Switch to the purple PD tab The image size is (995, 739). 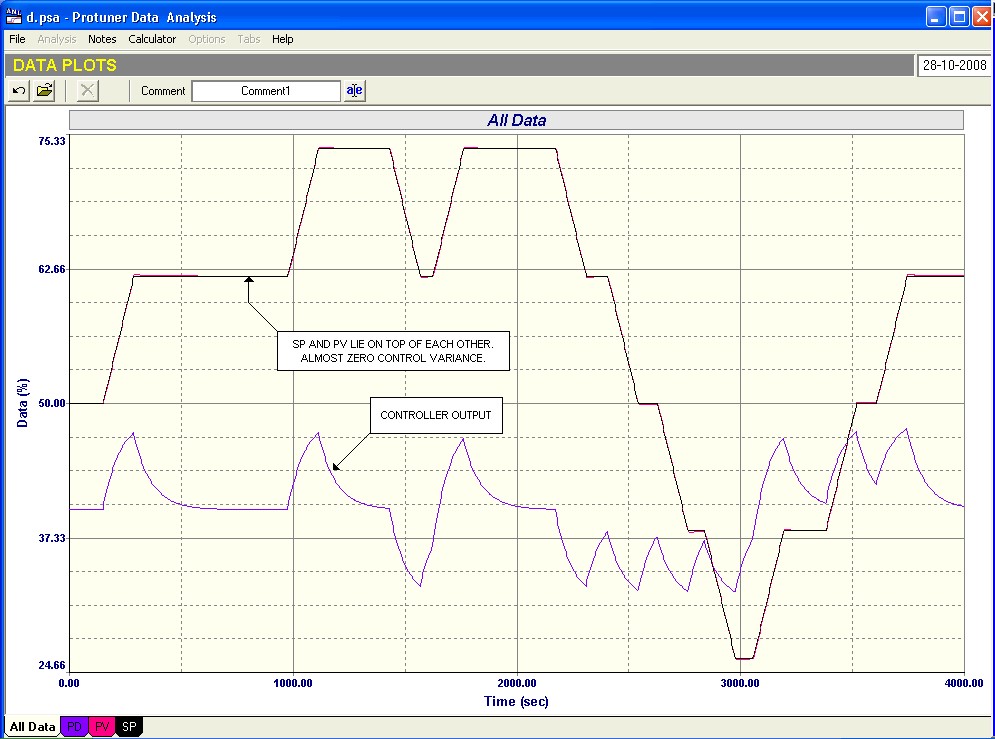coord(75,727)
